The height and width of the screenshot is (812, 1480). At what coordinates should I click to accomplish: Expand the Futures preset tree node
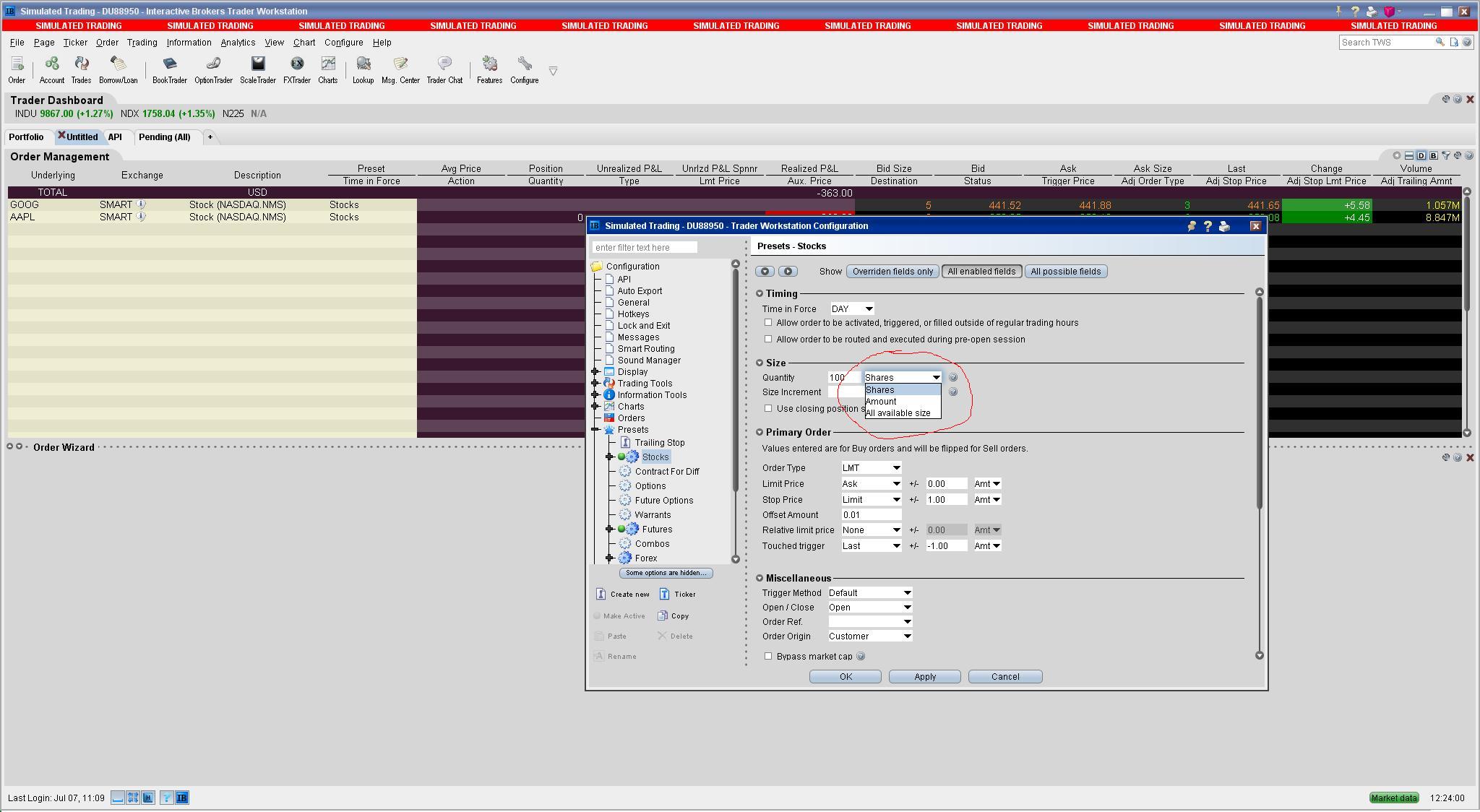pyautogui.click(x=609, y=530)
